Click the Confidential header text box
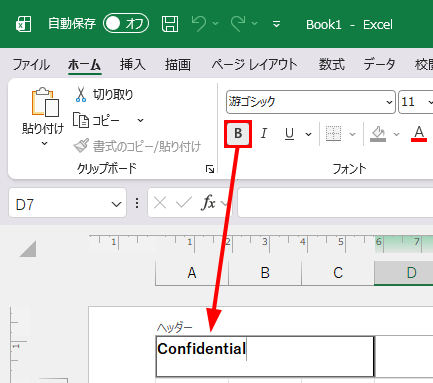 click(x=265, y=356)
